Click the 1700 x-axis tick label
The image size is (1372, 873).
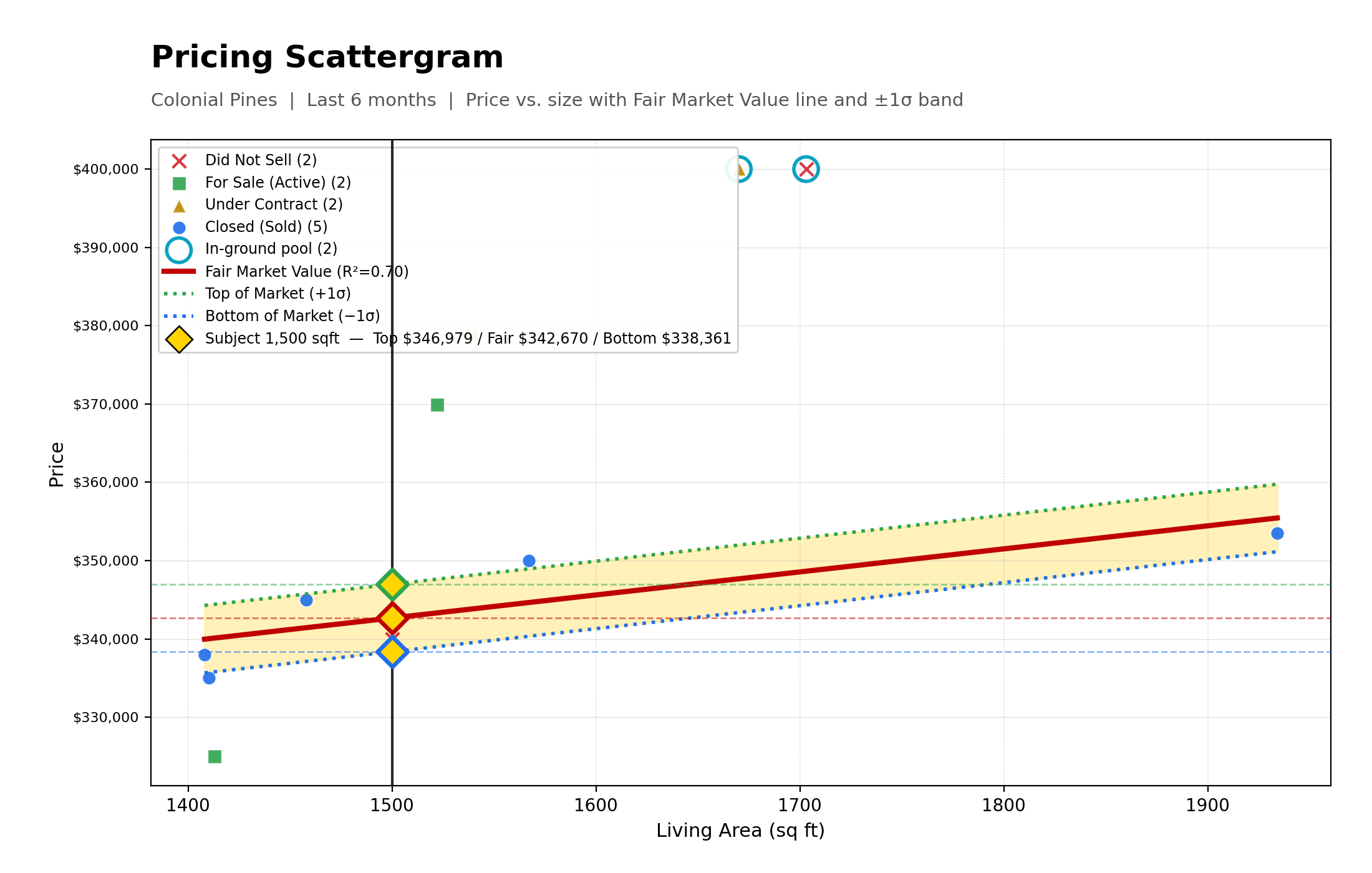pos(800,805)
